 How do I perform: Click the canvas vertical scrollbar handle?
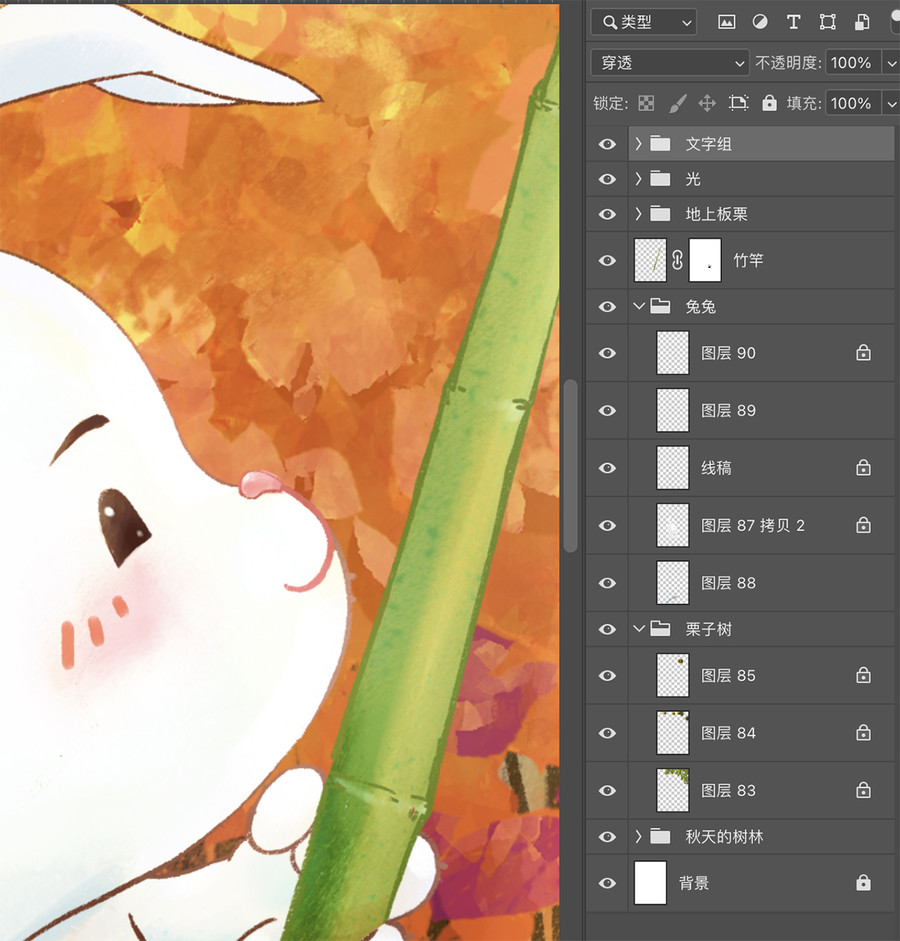571,466
